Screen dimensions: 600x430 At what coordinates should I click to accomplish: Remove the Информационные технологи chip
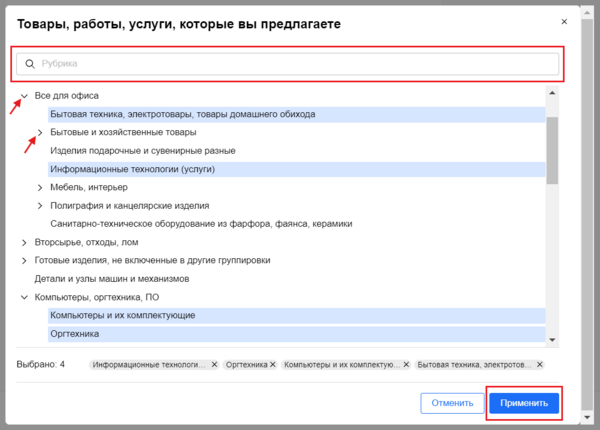click(214, 365)
